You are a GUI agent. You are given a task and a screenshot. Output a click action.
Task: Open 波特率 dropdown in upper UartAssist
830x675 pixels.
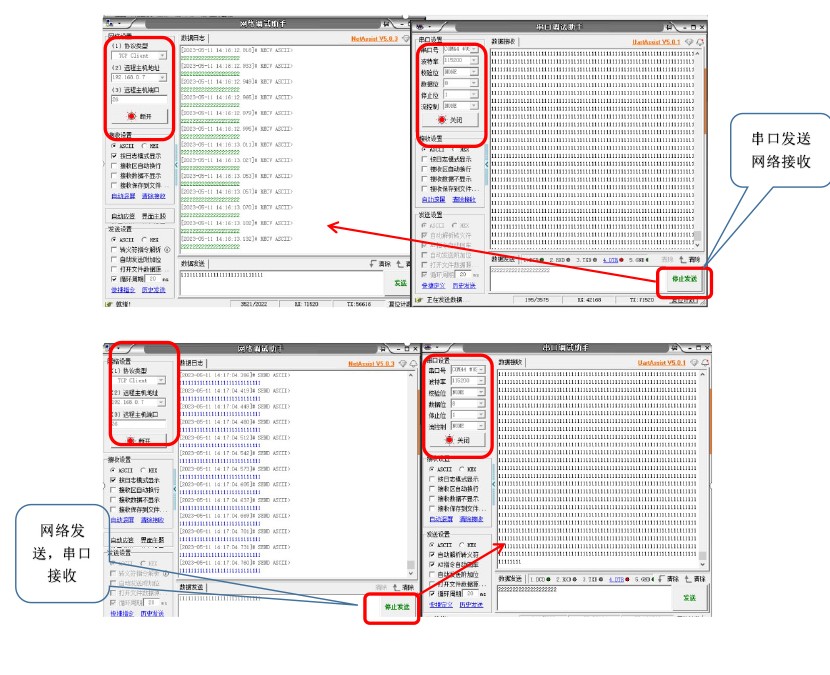coord(474,60)
